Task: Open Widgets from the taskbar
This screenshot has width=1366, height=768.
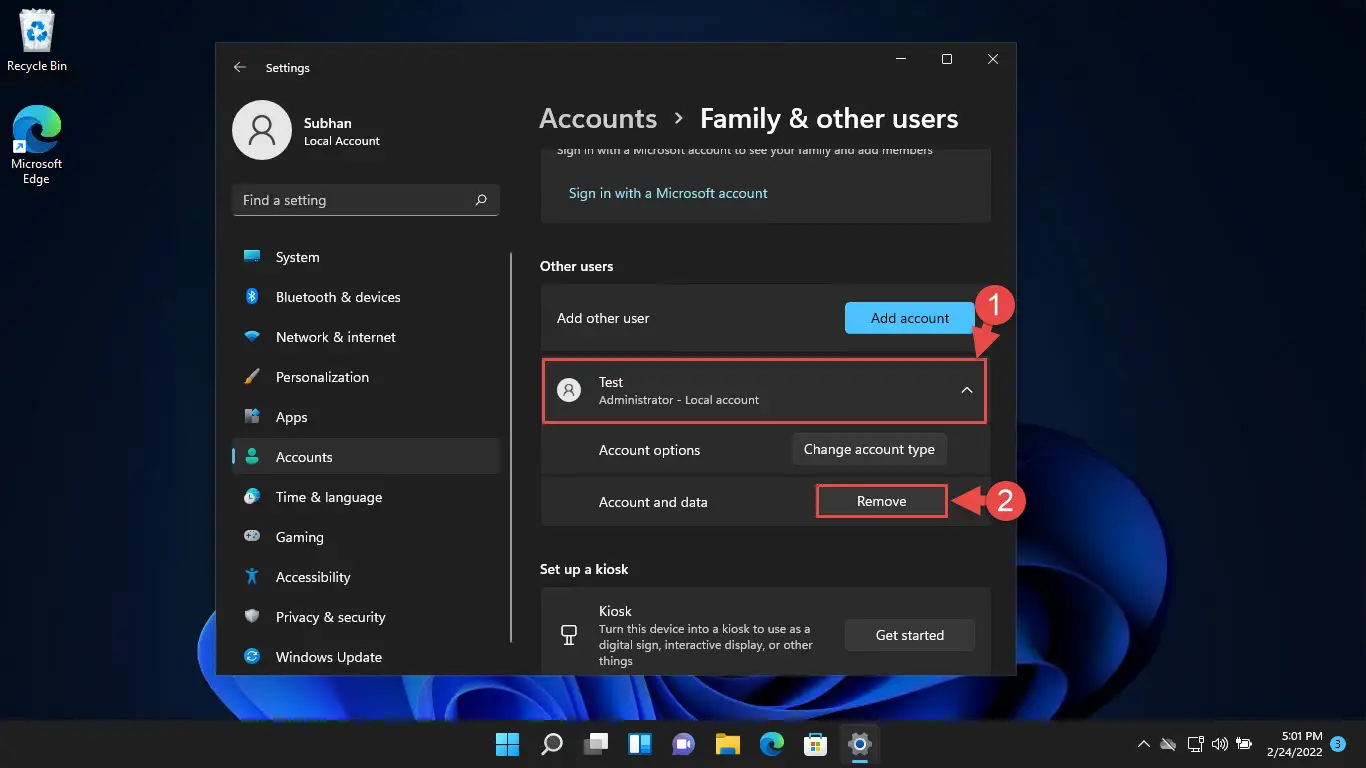Action: 640,744
